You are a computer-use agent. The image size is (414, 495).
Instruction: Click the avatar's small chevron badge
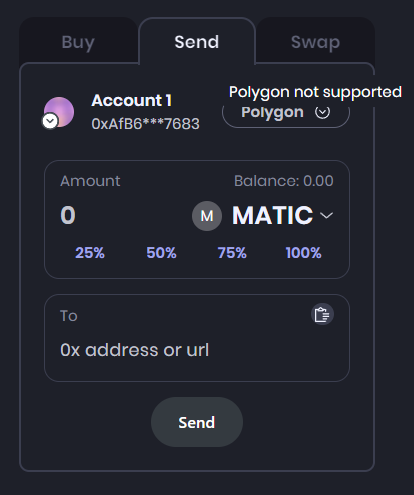click(50, 121)
